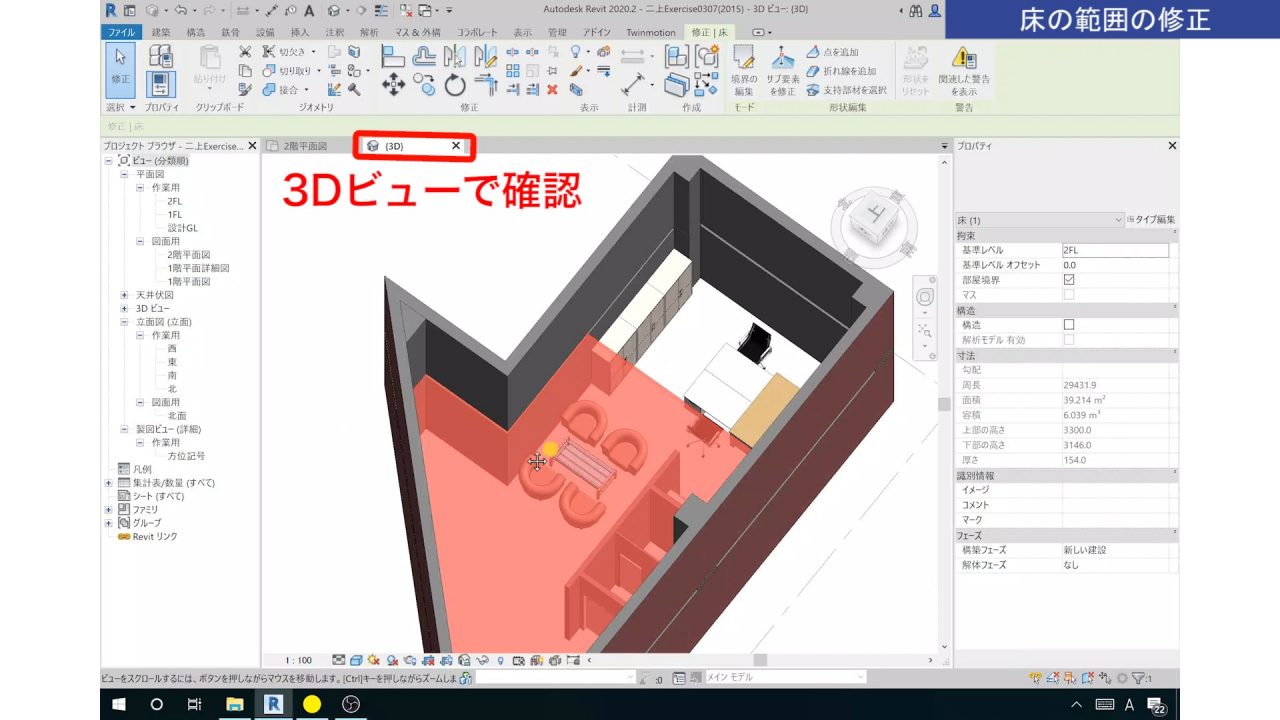Enable the マス checkbox in properties
Image resolution: width=1280 pixels, height=720 pixels.
coord(1069,295)
